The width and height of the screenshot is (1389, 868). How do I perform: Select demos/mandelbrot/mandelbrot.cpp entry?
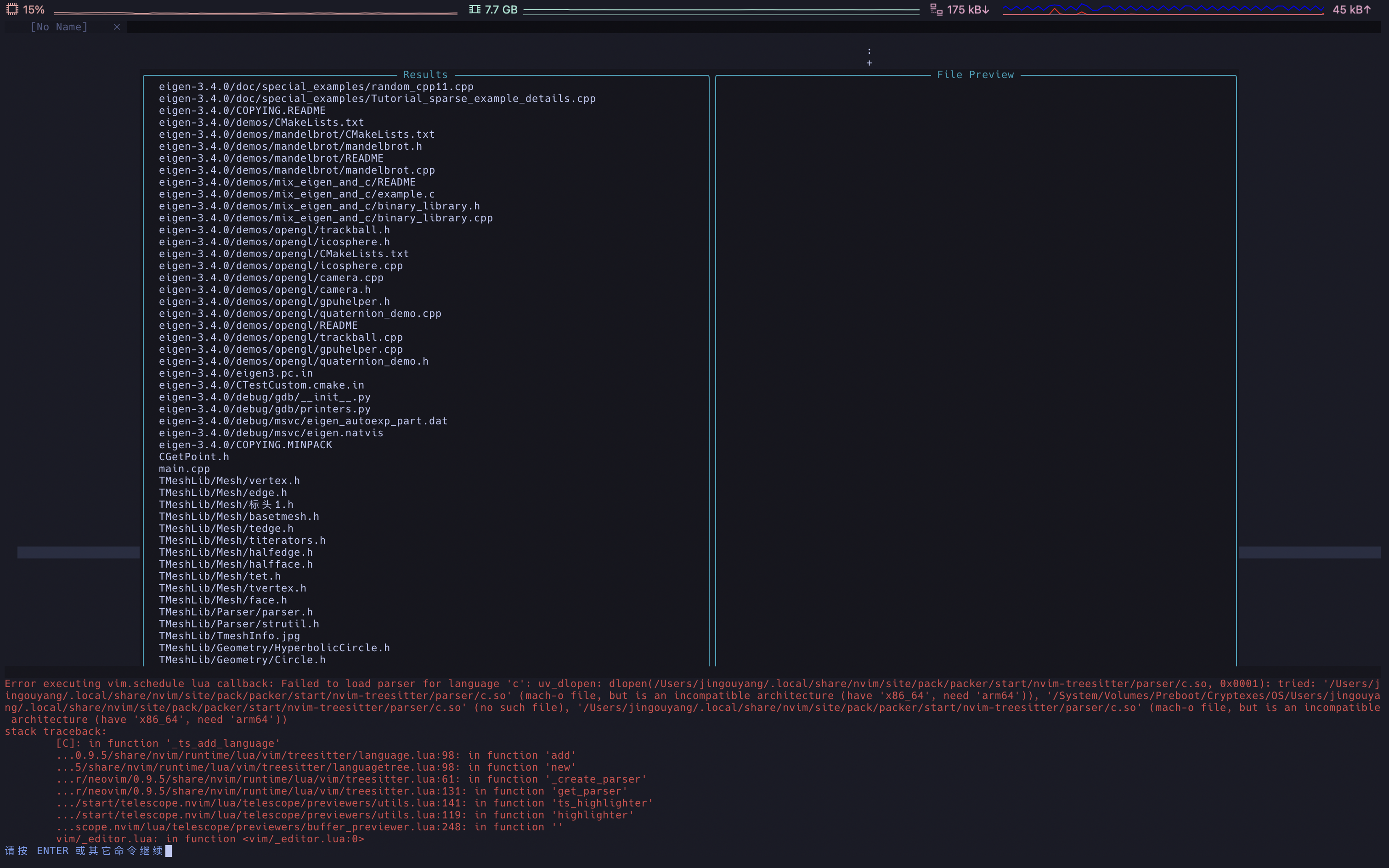click(x=297, y=170)
